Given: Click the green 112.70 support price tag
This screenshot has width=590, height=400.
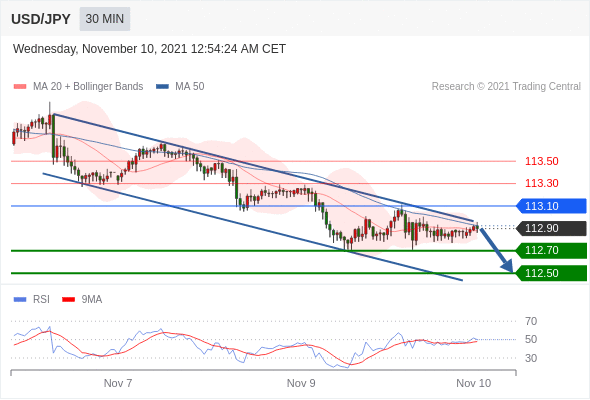Looking at the screenshot, I should [551, 251].
